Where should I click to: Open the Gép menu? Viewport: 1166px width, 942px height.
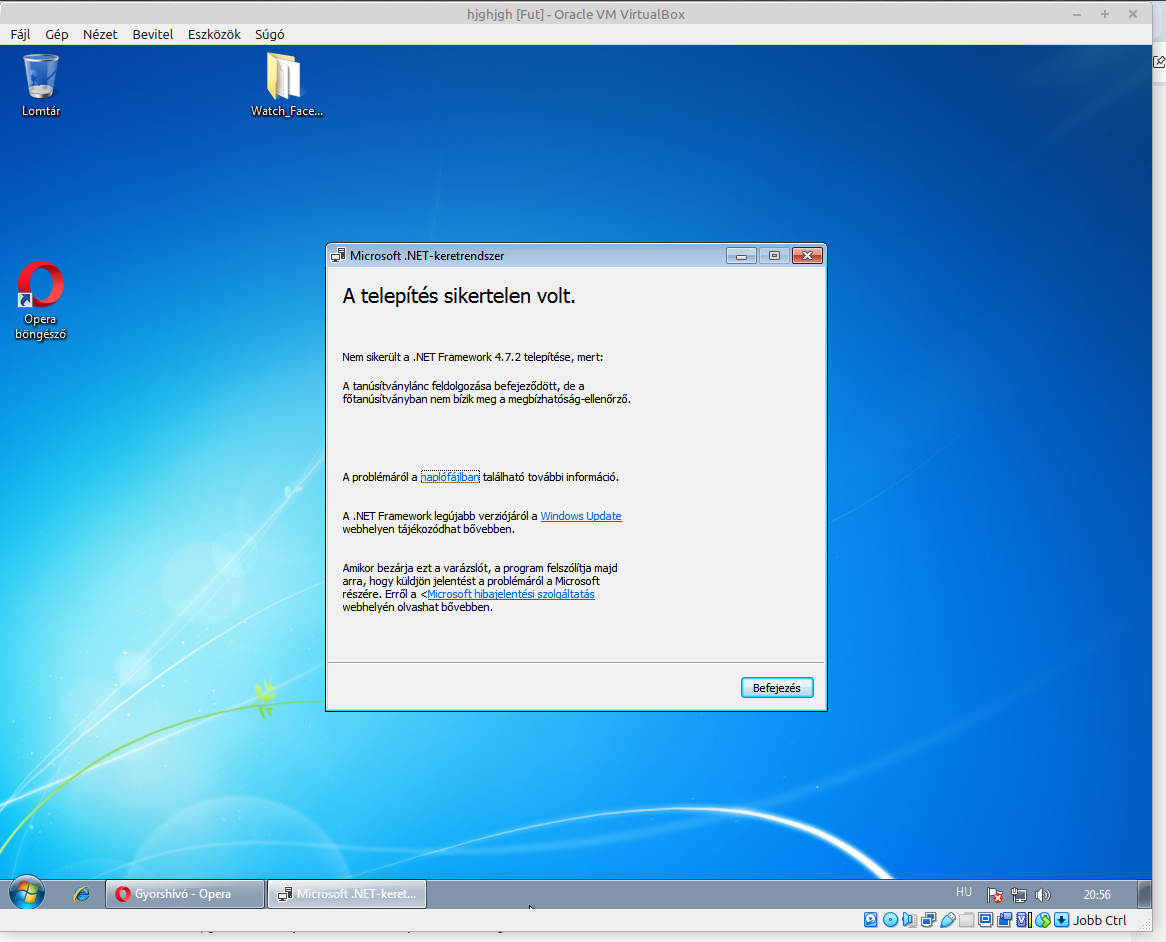57,34
